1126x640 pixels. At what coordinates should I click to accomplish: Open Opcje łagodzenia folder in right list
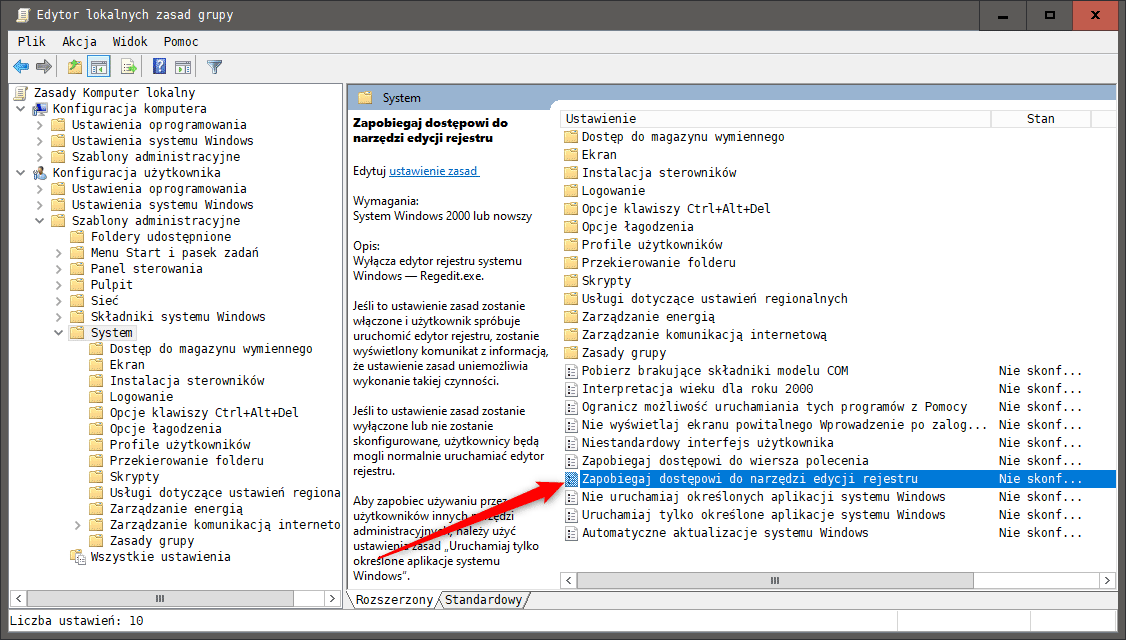pyautogui.click(x=638, y=227)
